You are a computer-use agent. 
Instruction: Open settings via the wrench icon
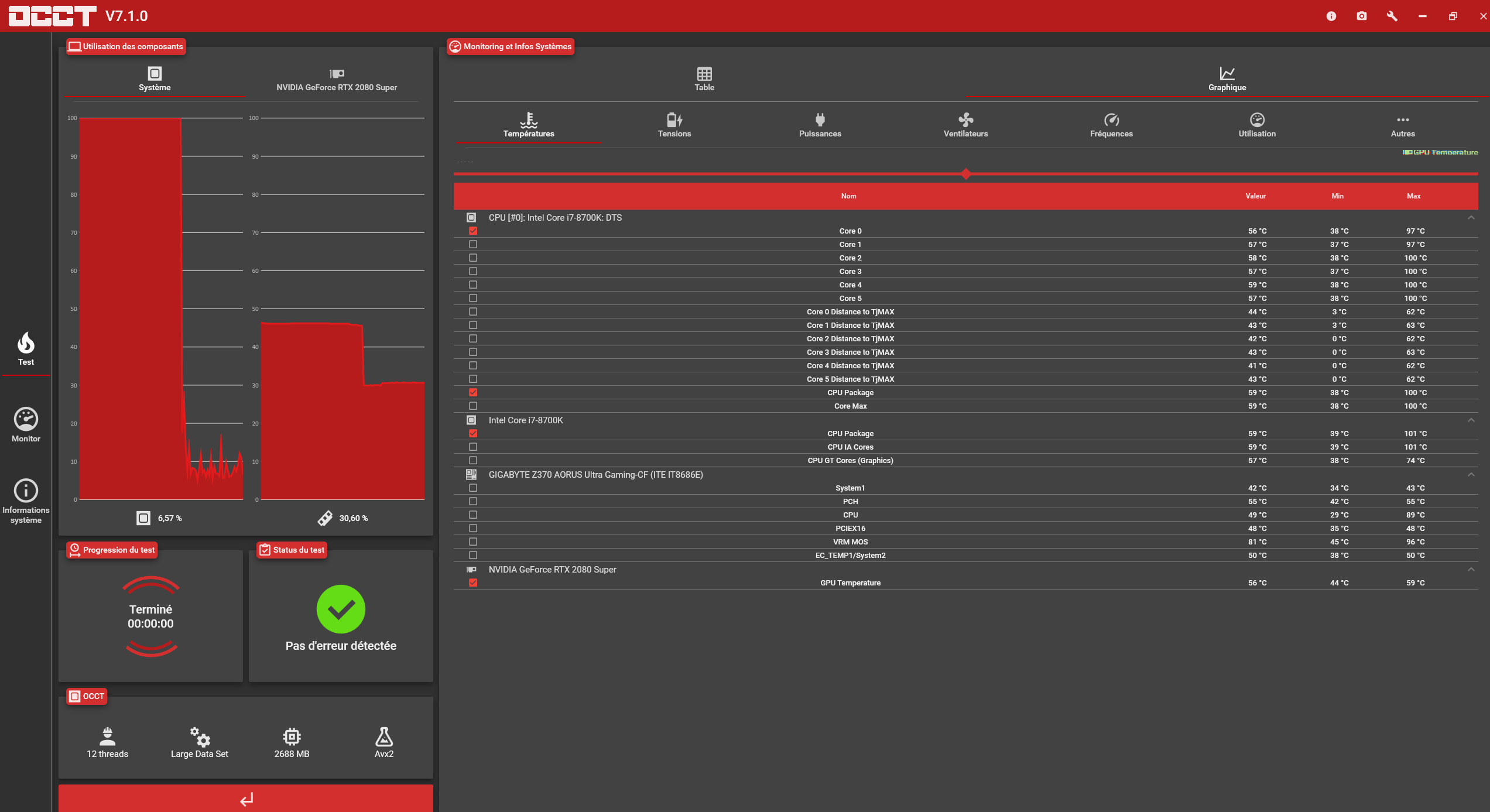point(1392,16)
